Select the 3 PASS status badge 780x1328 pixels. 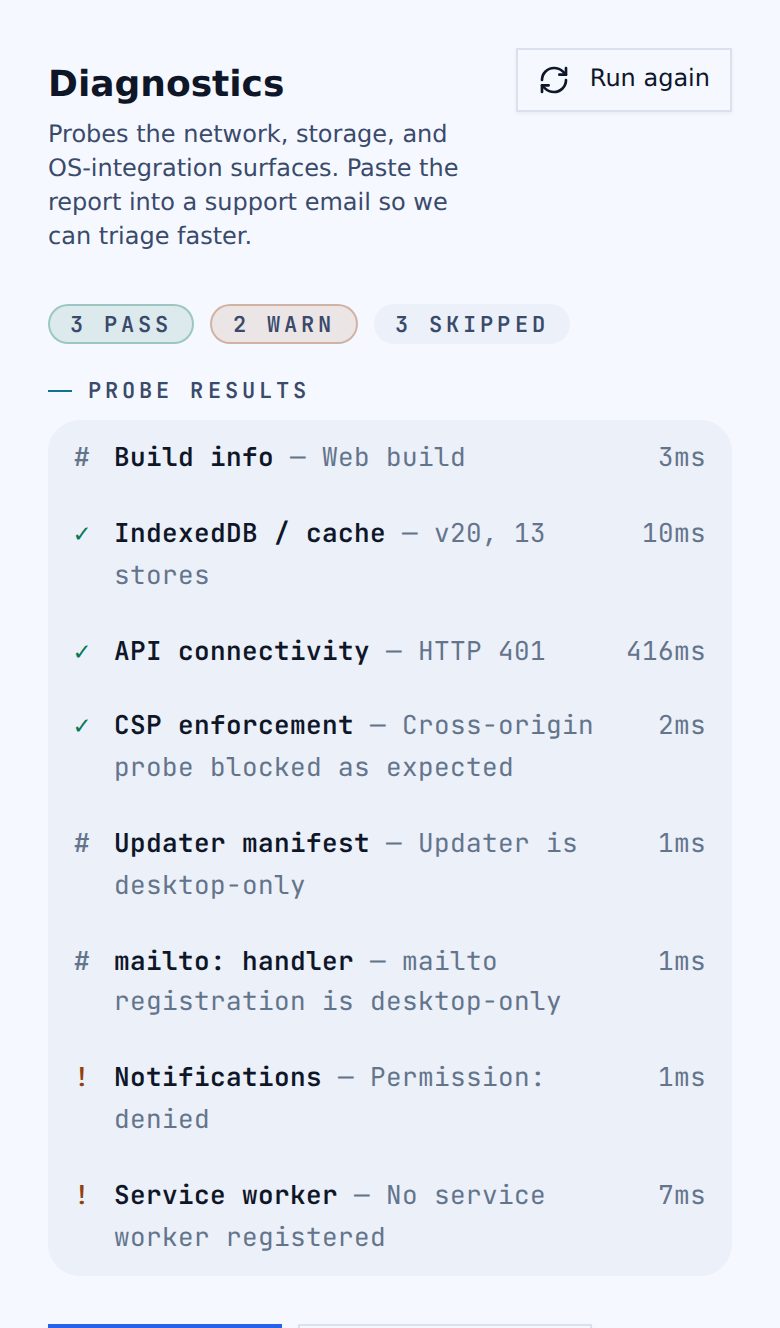coord(121,324)
